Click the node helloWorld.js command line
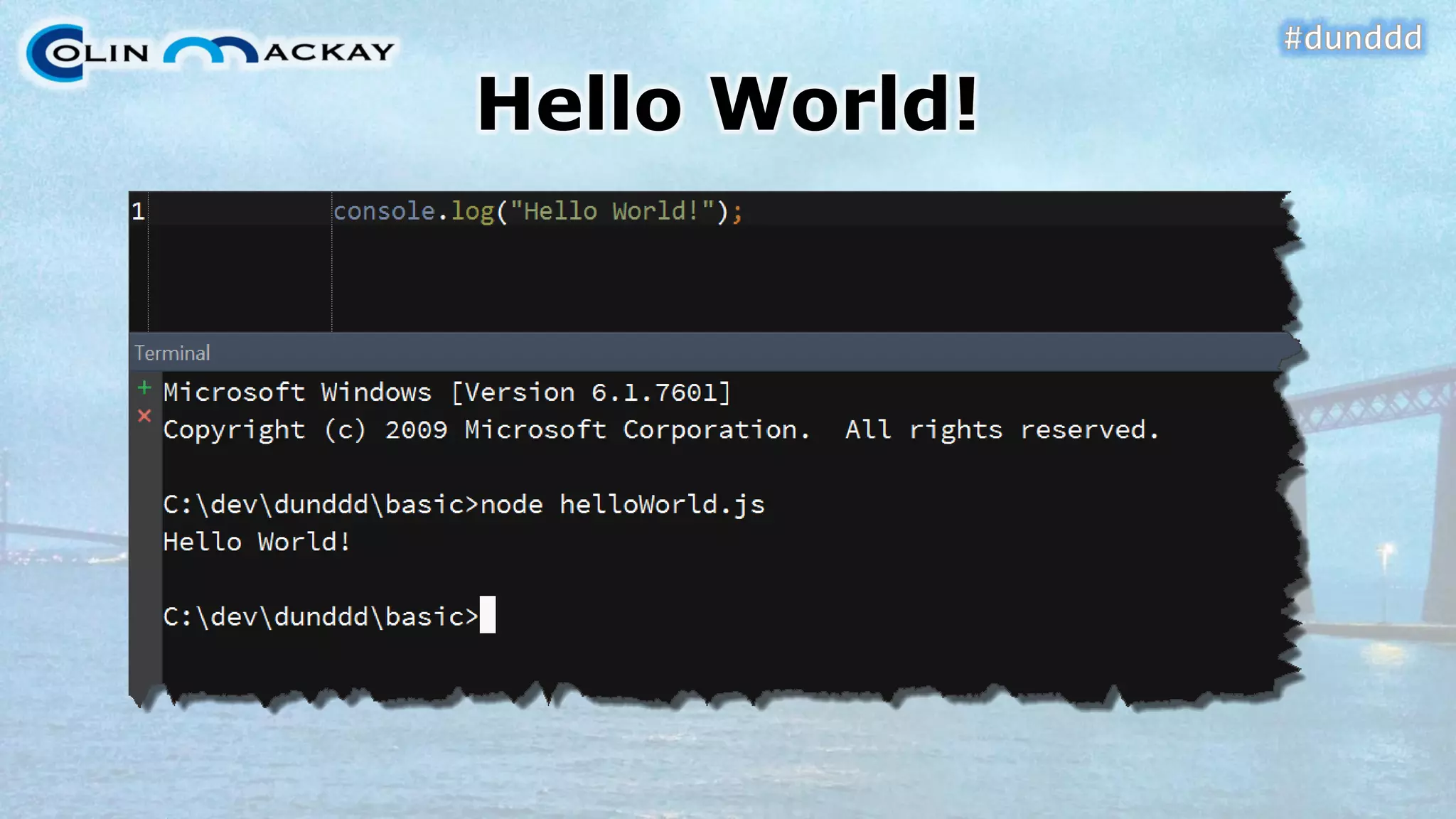This screenshot has width=1456, height=819. [x=464, y=505]
